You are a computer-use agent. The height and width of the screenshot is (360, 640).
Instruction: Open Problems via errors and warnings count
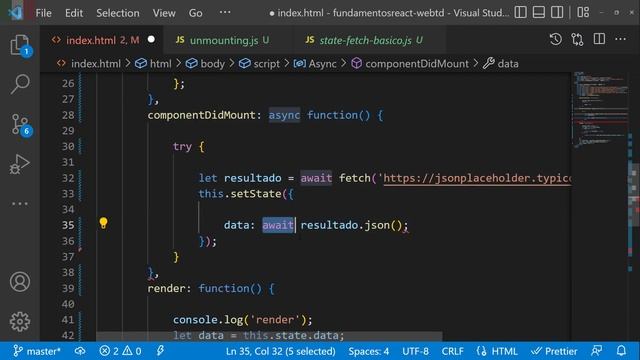(x=120, y=351)
